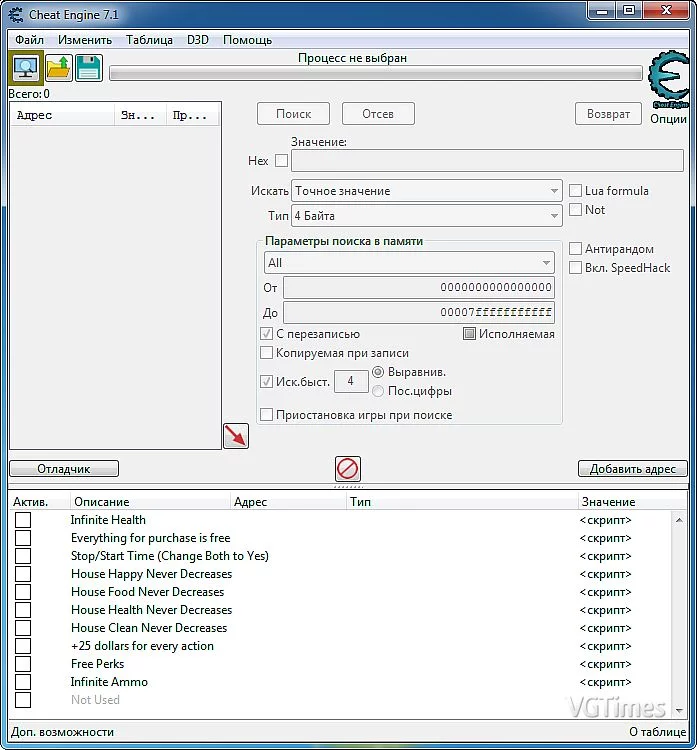697x750 pixels.
Task: Enable Вкл. SpeedHack checkbox
Action: pos(575,267)
